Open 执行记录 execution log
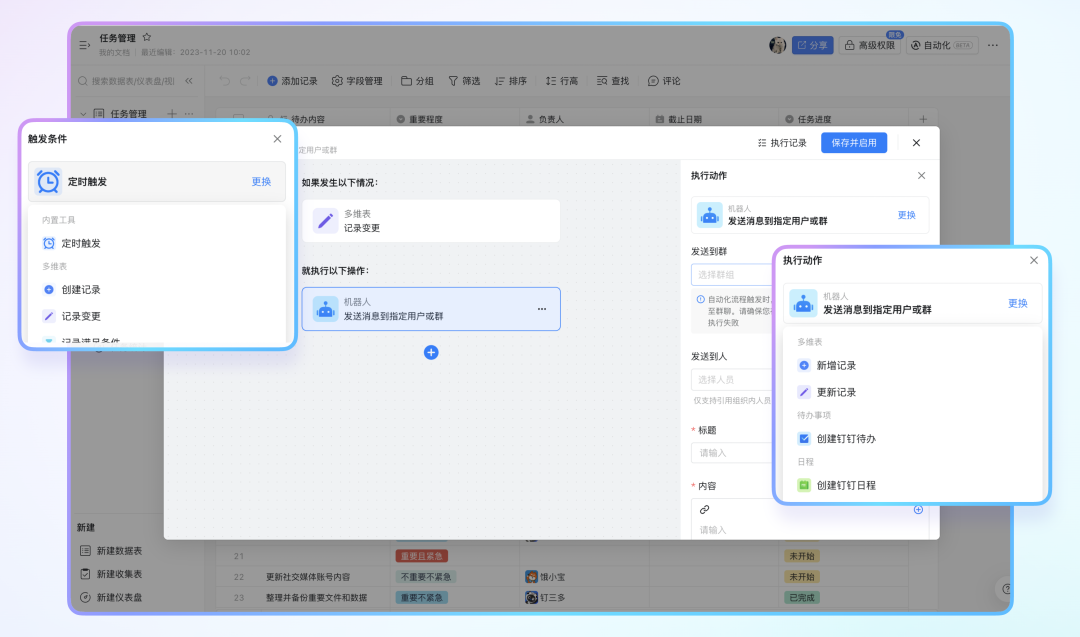The width and height of the screenshot is (1080, 637). coord(782,143)
